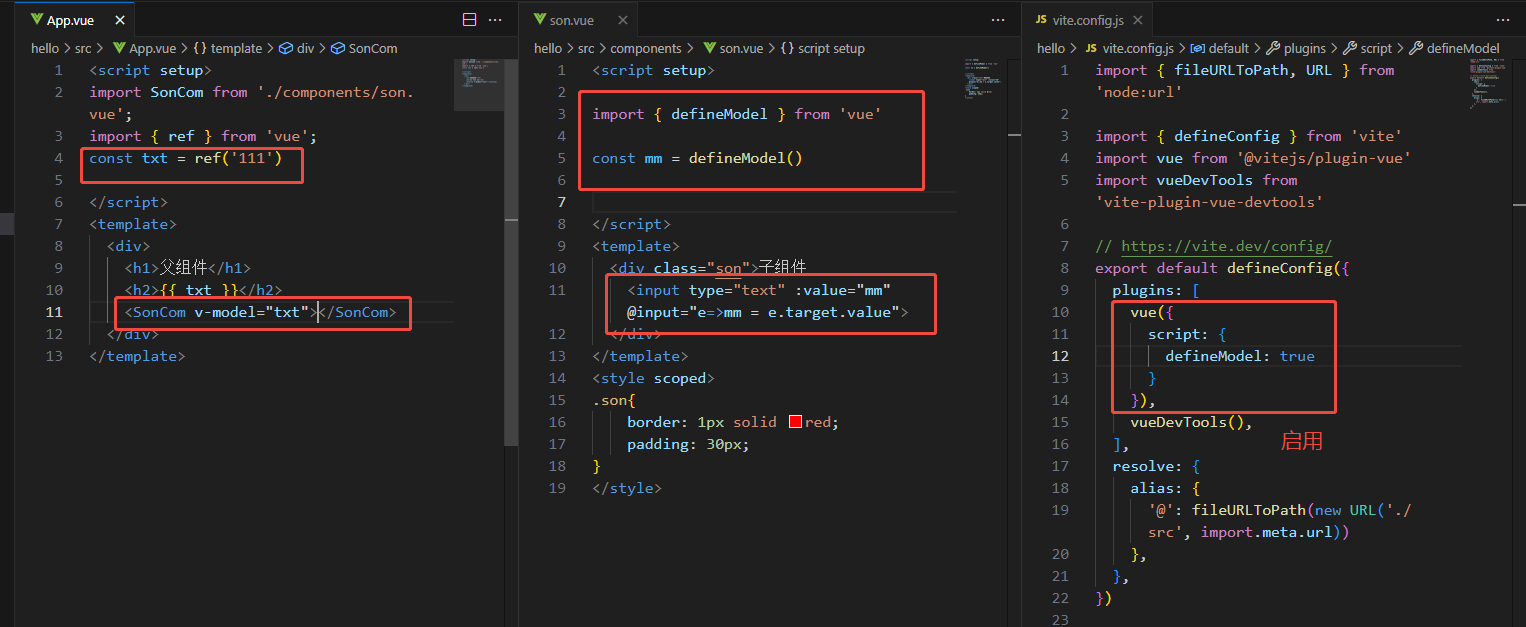Screen dimensions: 1526x627
Task: Select '{} template' breadcrumb in App.vue pane
Action: click(227, 48)
